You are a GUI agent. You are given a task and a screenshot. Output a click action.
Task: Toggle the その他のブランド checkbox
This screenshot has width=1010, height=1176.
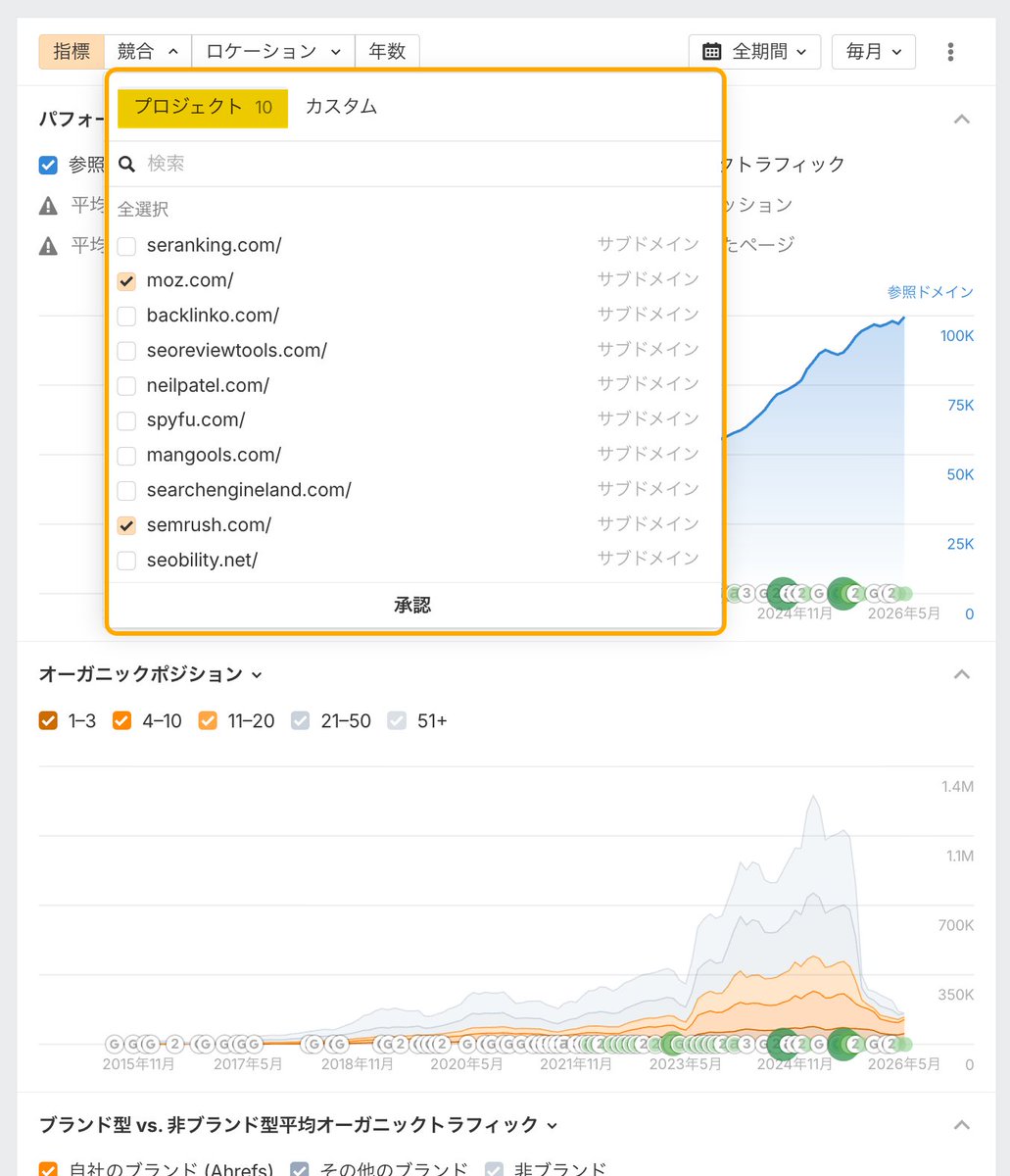tap(301, 1169)
